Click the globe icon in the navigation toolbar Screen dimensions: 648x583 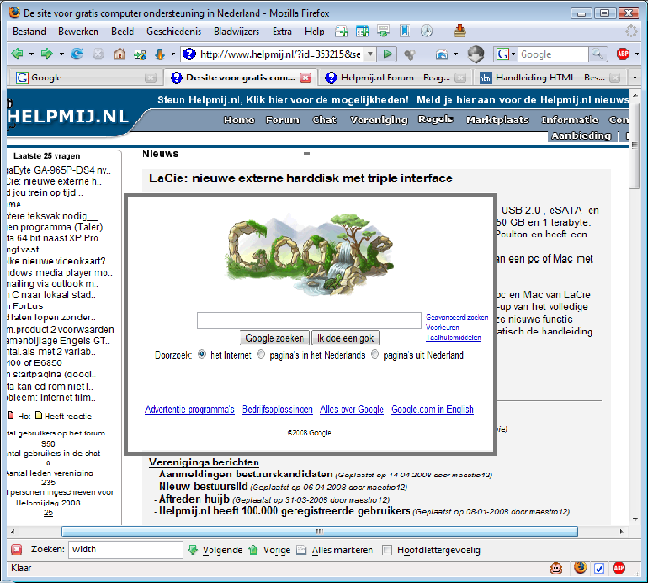476,54
